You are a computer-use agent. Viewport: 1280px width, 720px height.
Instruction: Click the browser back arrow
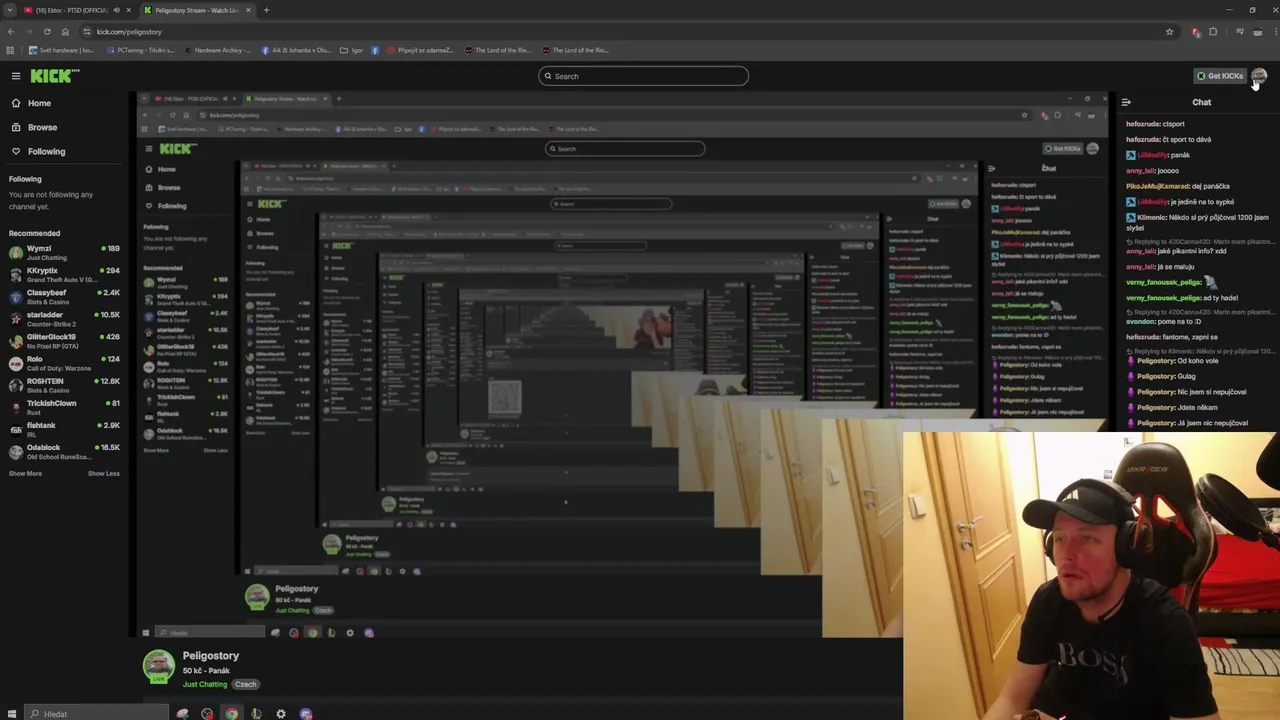tap(11, 31)
